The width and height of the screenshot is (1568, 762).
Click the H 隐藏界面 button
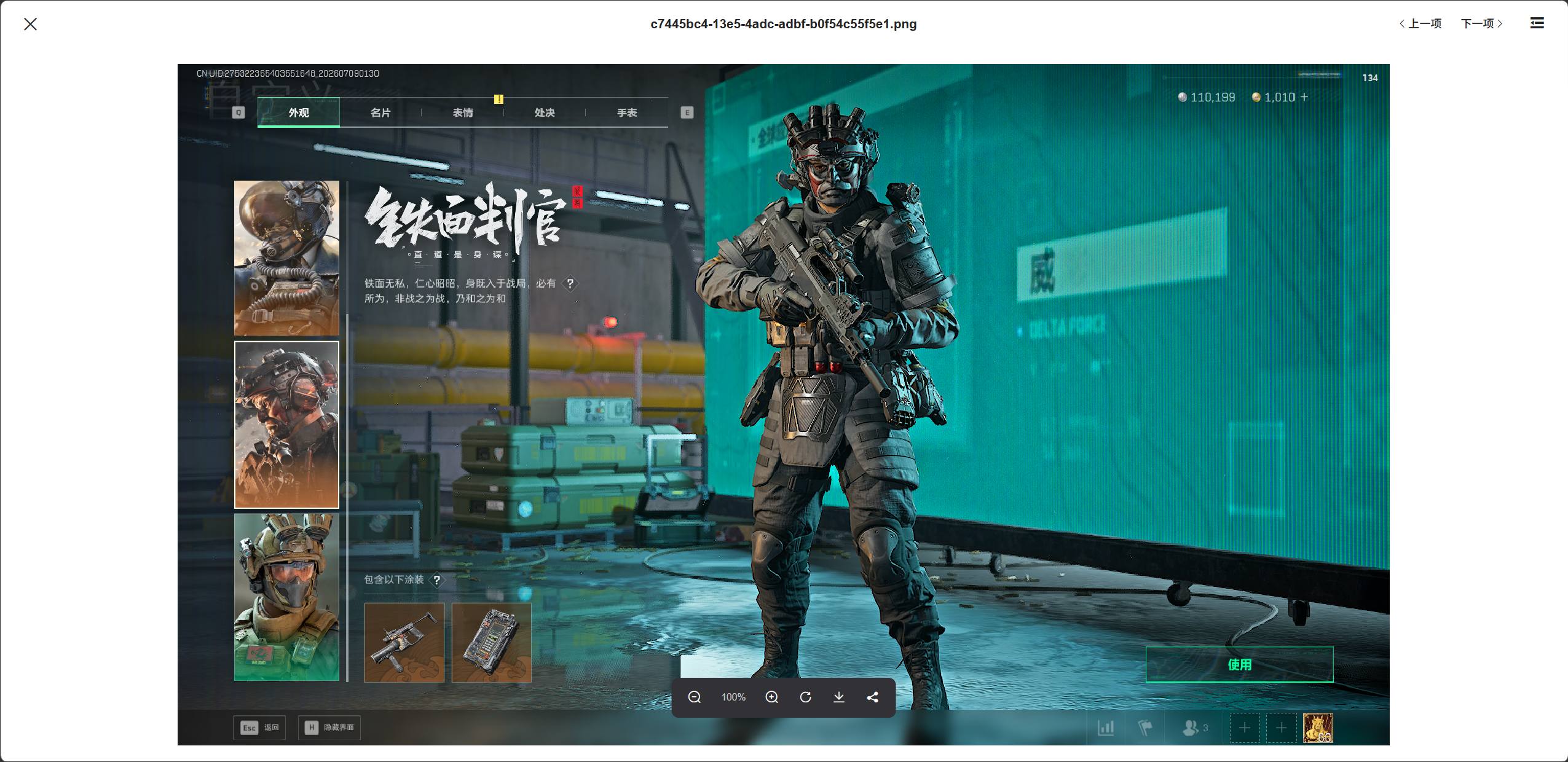click(x=329, y=728)
